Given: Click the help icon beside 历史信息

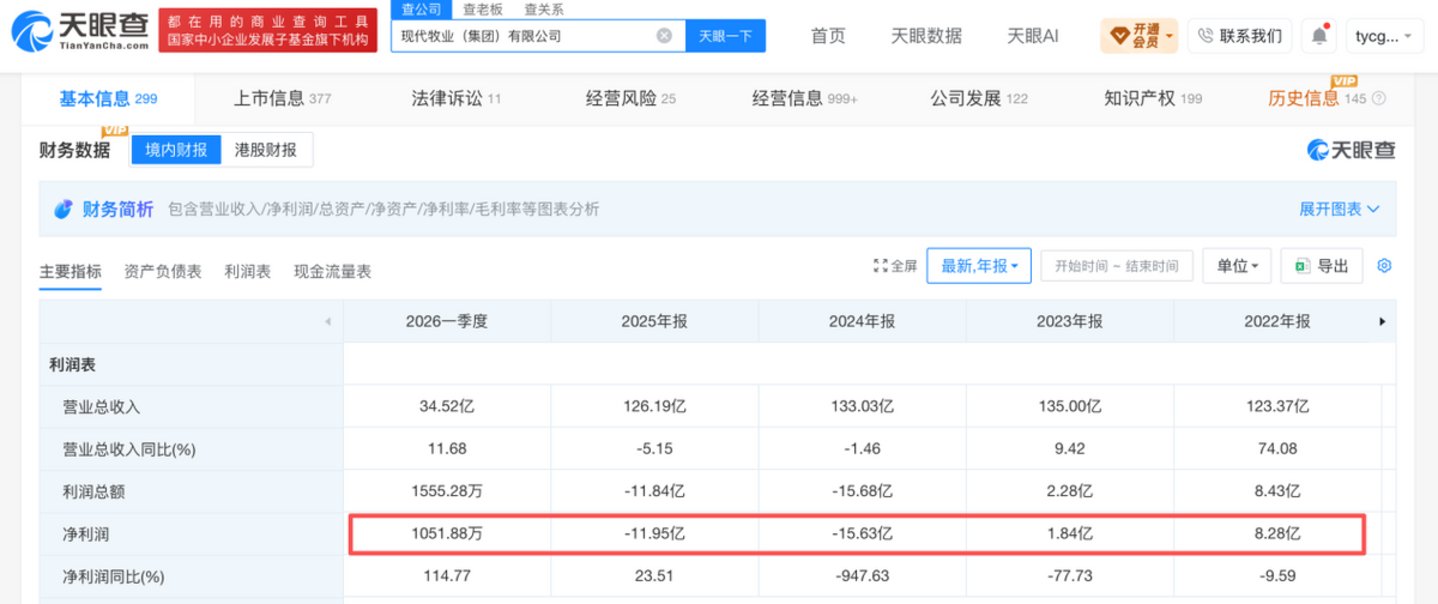Looking at the screenshot, I should 1379,99.
